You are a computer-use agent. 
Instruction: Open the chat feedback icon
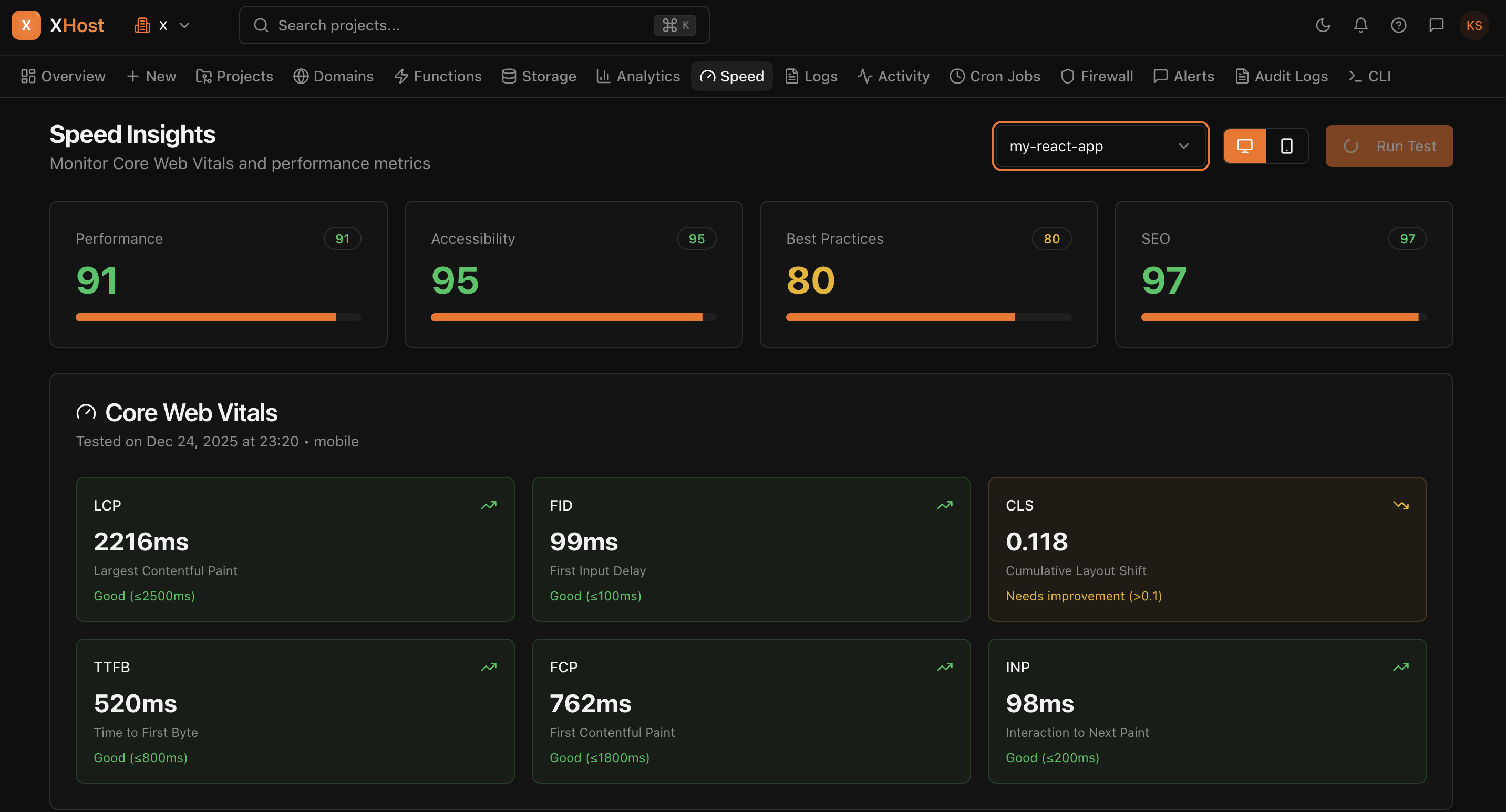(x=1436, y=25)
